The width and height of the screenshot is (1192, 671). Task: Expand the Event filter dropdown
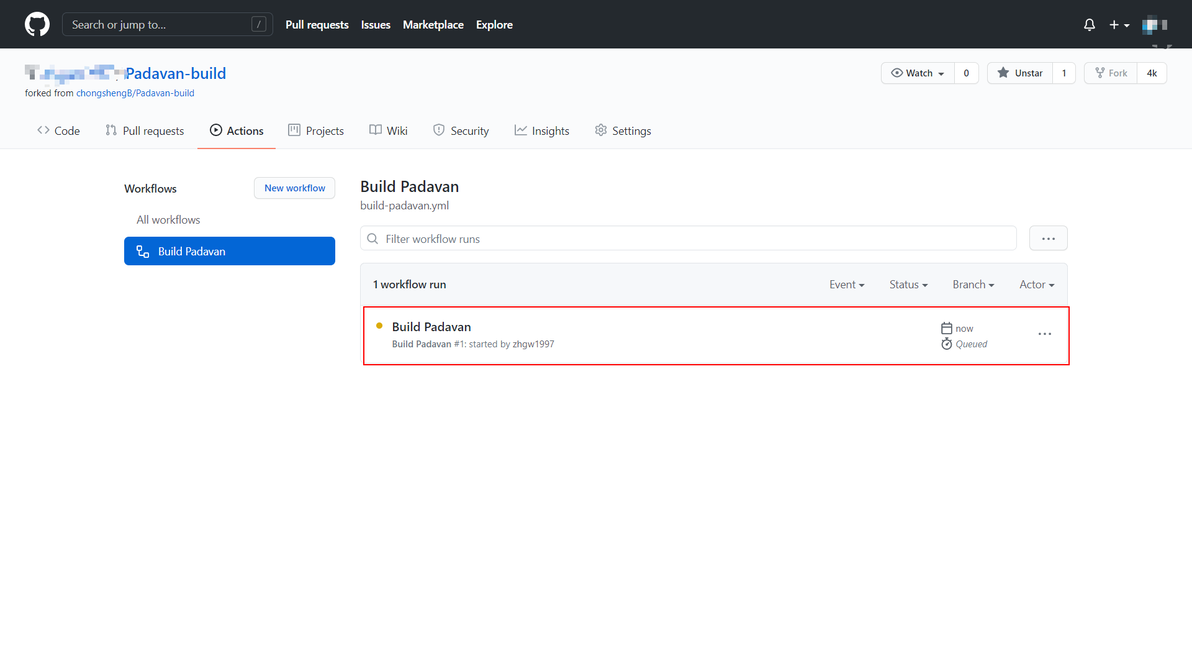tap(846, 285)
